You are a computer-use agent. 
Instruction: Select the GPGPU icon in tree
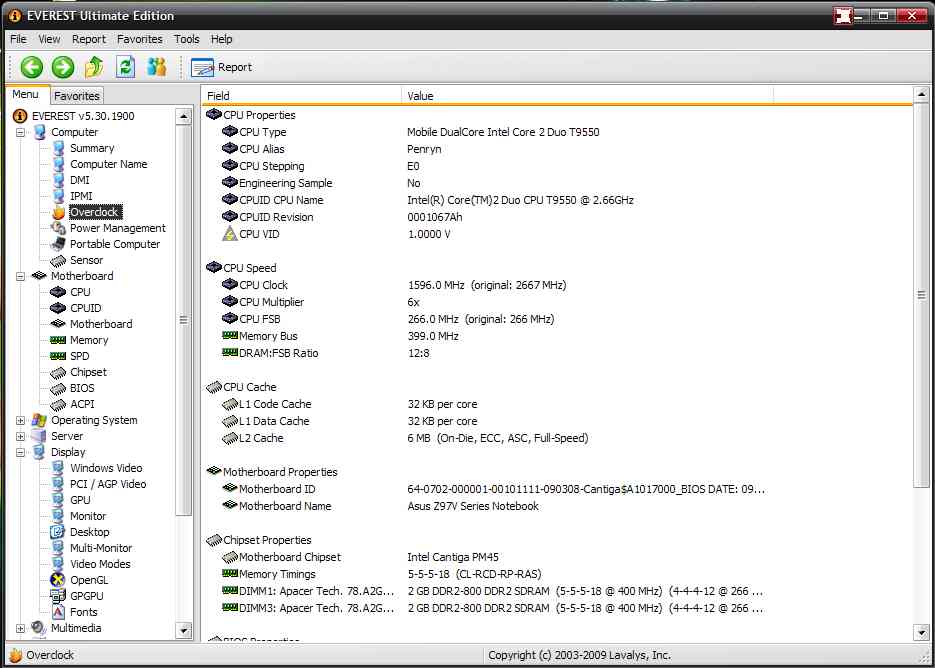[x=58, y=596]
